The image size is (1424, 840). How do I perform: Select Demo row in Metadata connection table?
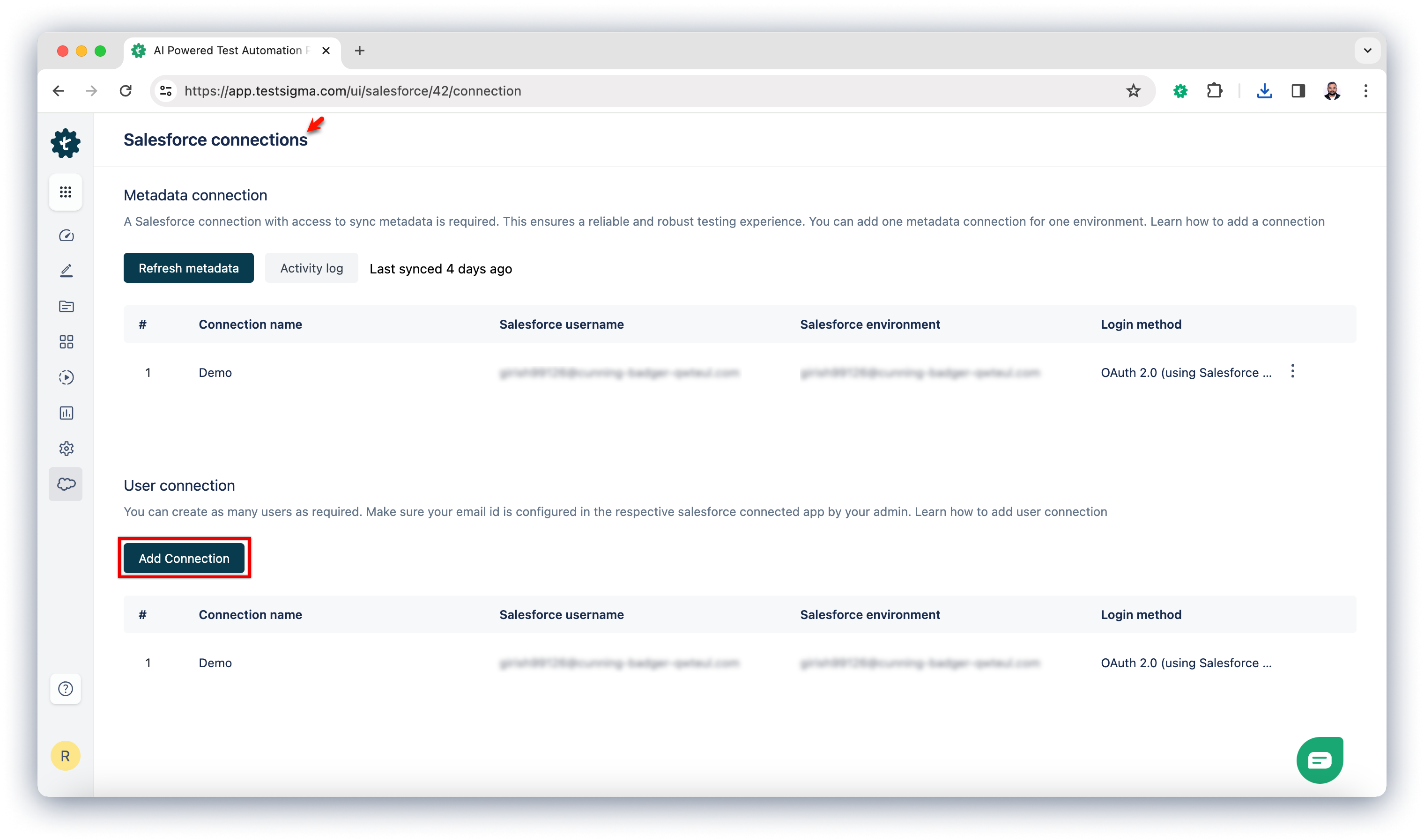coord(740,372)
